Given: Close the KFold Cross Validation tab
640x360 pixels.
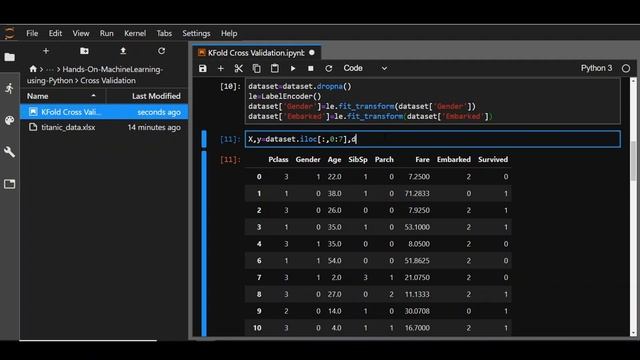Looking at the screenshot, I should [x=312, y=53].
